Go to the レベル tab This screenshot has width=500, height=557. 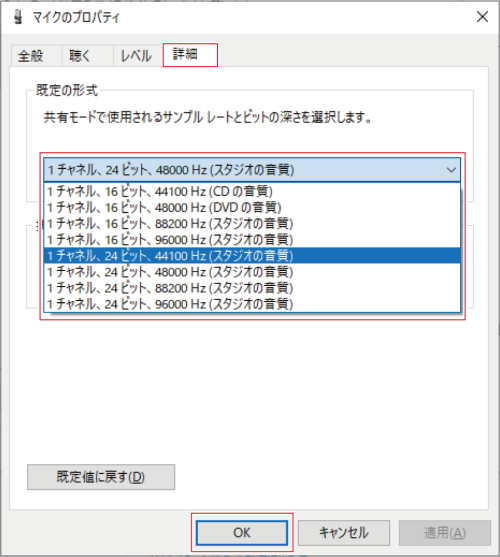[136, 56]
